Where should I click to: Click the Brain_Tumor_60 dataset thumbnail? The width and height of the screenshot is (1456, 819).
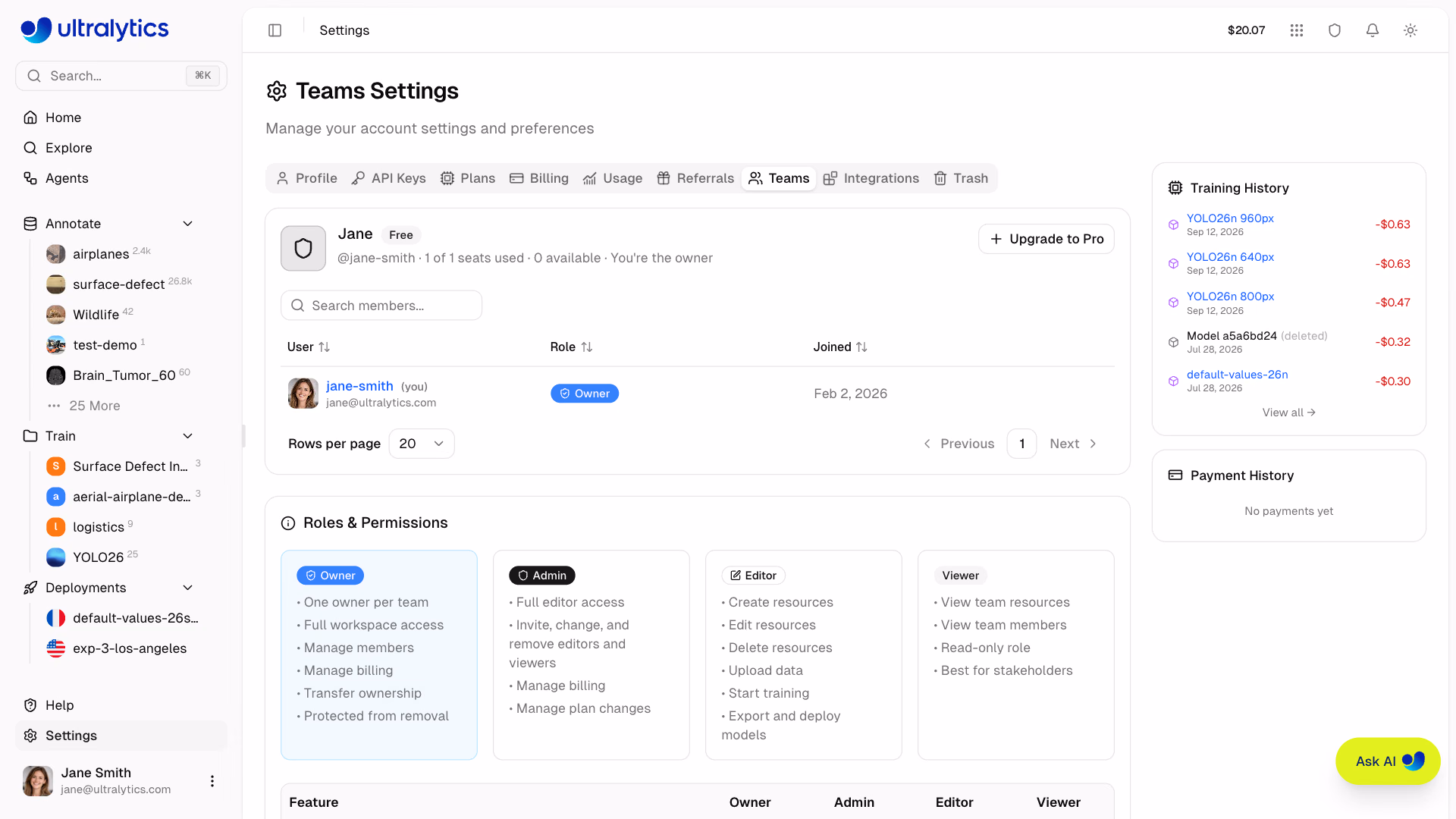(x=56, y=375)
